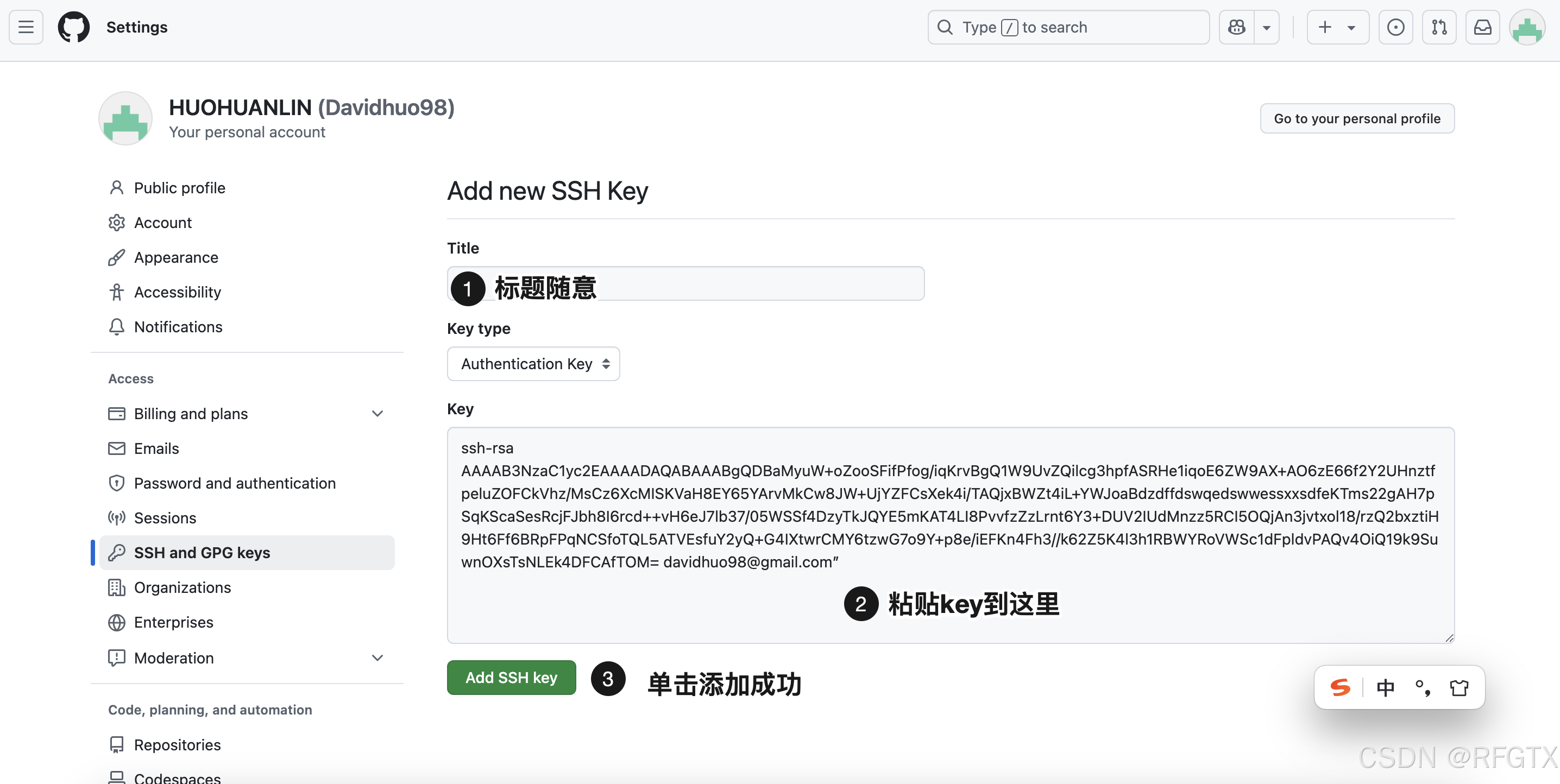Screen dimensions: 1560x784
Task: Go to GitHub homepage via Octocat logo
Action: click(x=74, y=27)
